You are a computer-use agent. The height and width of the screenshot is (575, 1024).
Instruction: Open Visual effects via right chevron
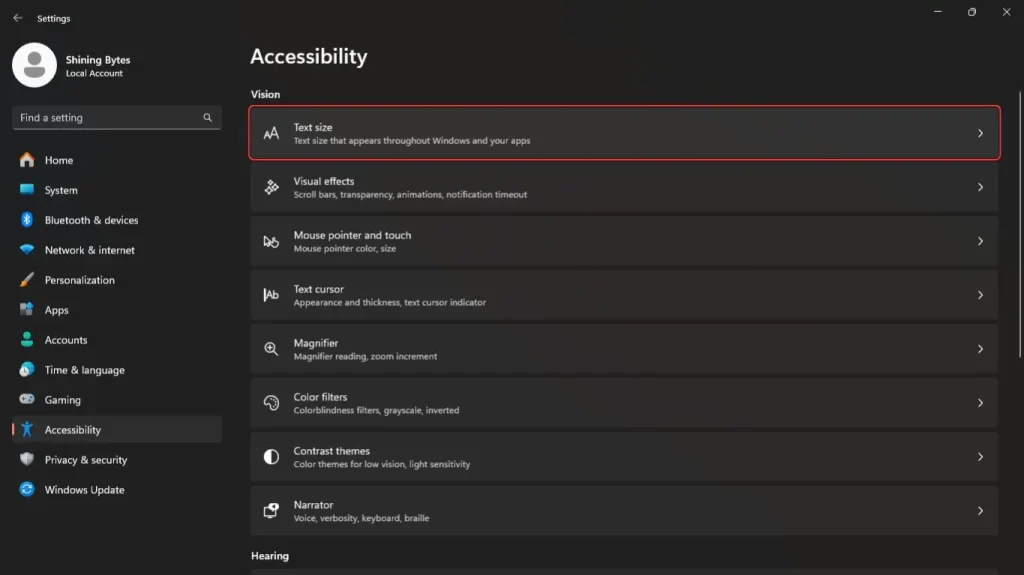click(980, 187)
